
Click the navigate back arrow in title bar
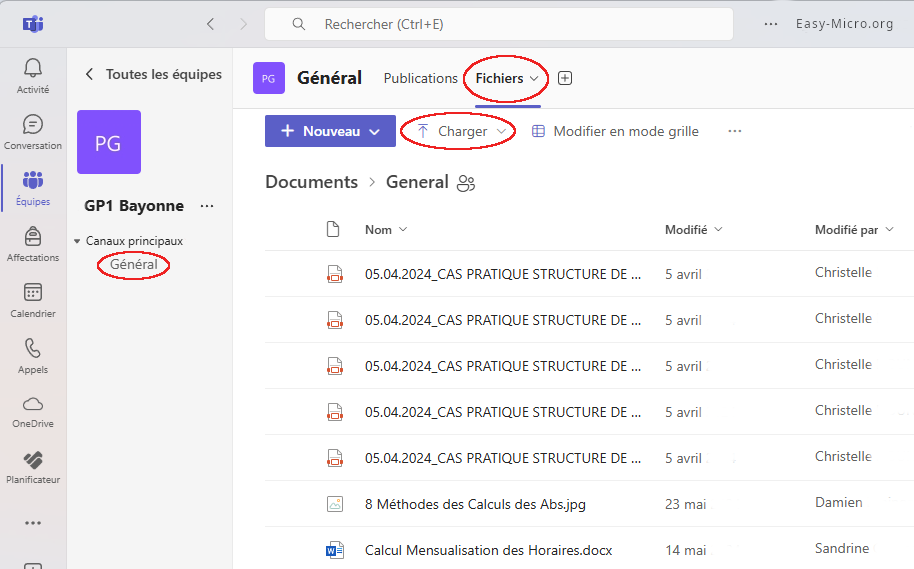(210, 24)
